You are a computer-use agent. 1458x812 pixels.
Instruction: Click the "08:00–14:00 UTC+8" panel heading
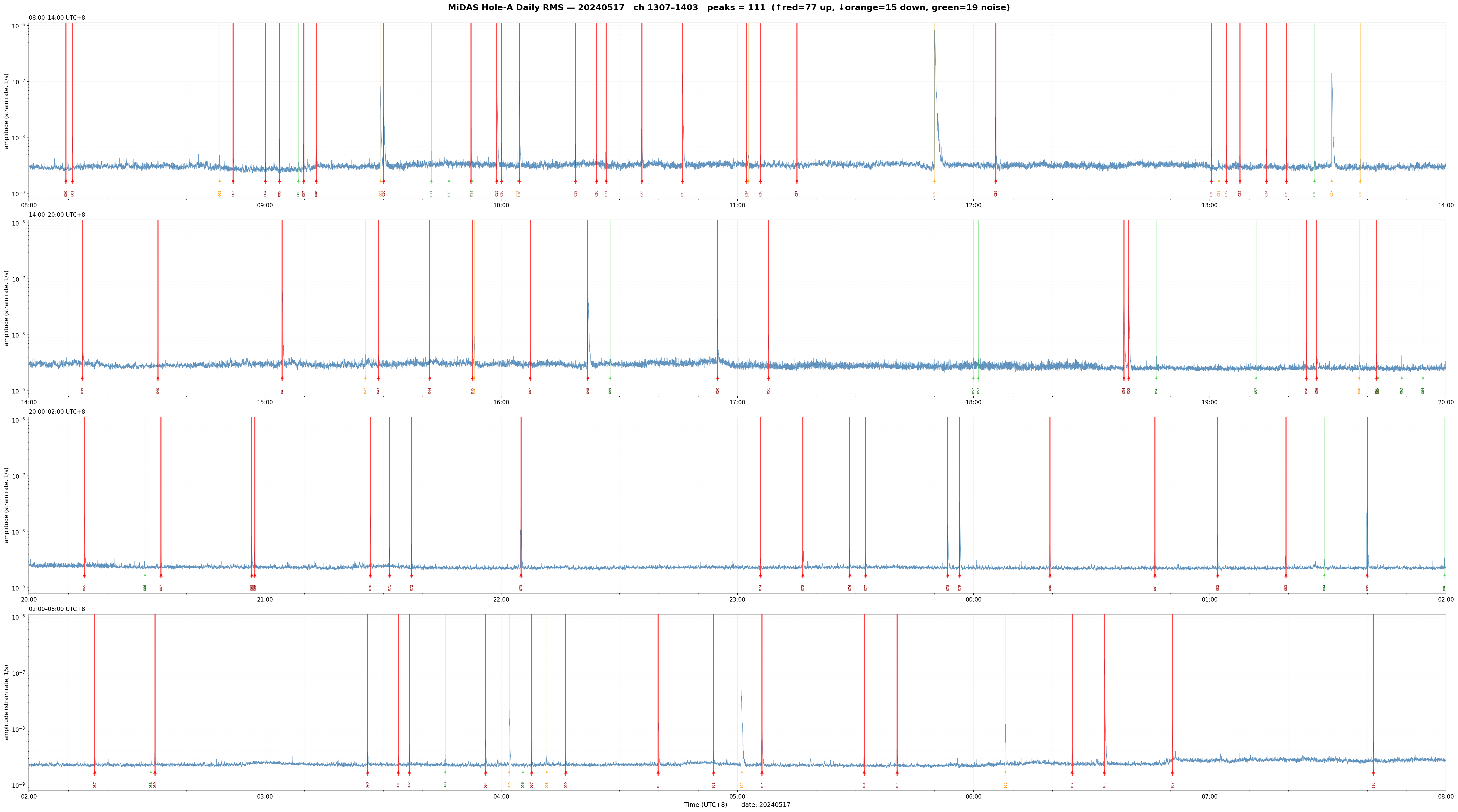(x=57, y=18)
